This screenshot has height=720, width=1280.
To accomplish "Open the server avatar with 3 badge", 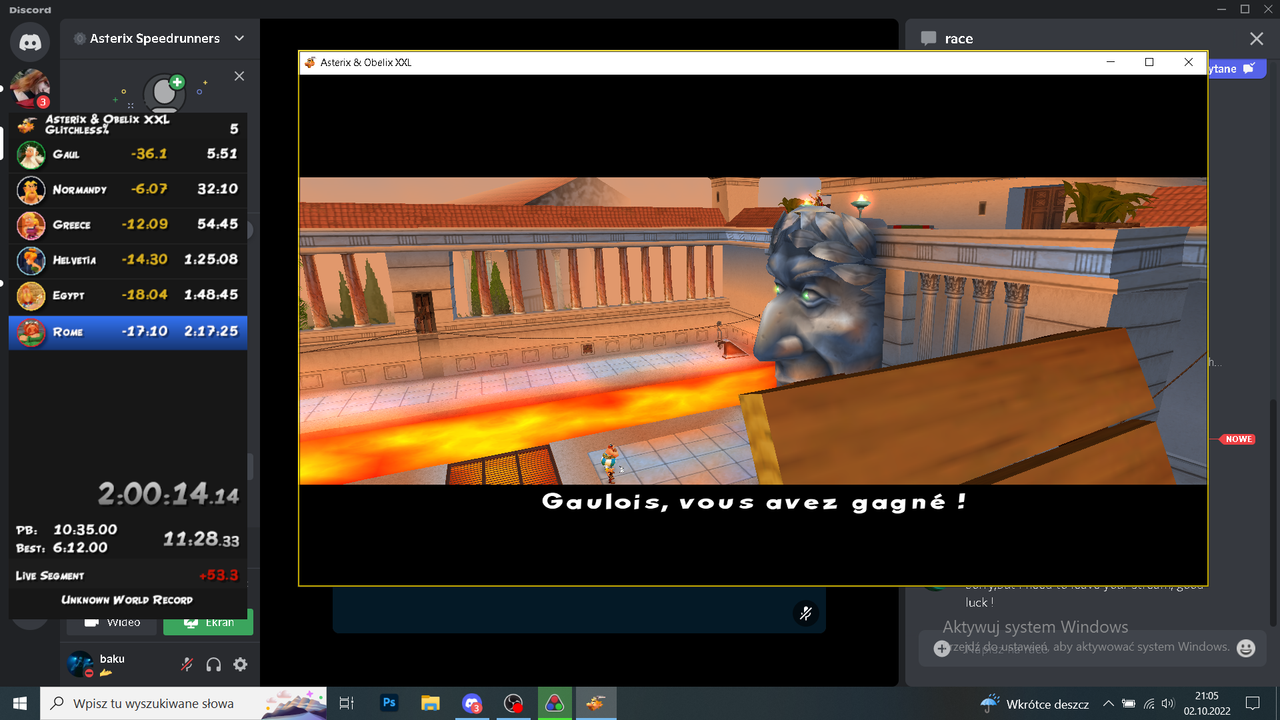I will (30, 90).
